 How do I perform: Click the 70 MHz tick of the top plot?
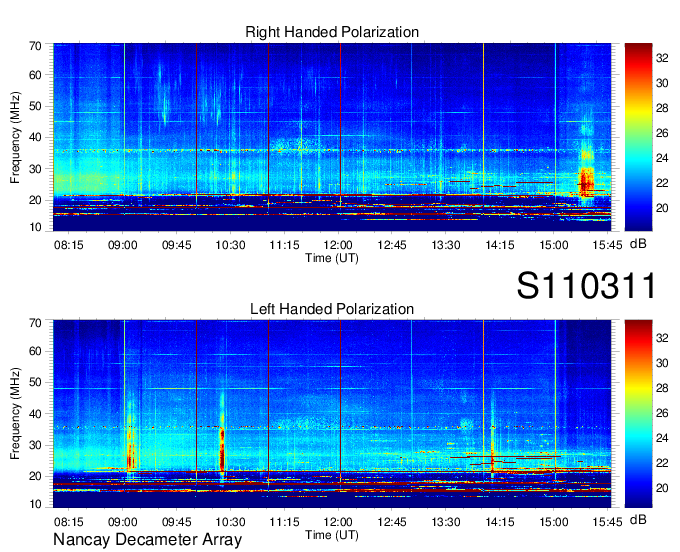(36, 46)
